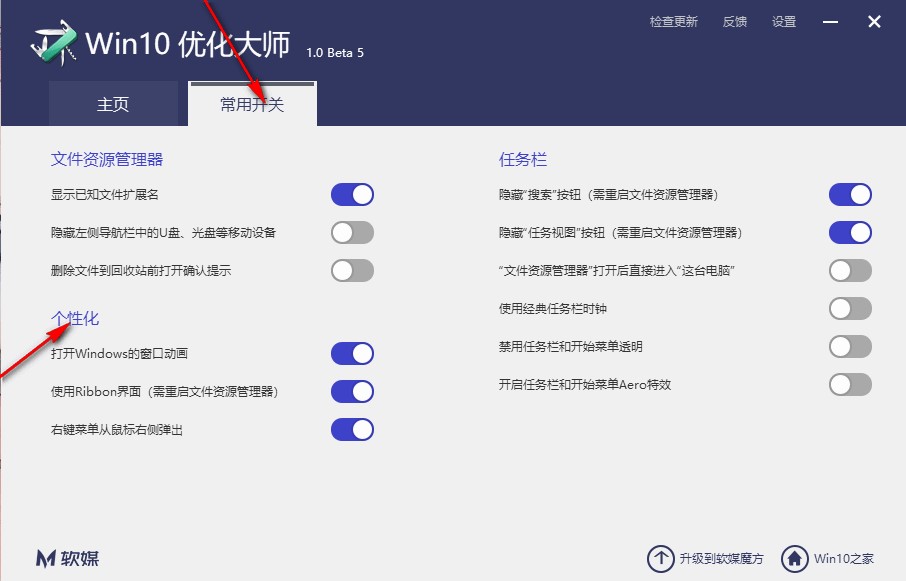Click the 显示已知文件扩展名 label

(105, 195)
